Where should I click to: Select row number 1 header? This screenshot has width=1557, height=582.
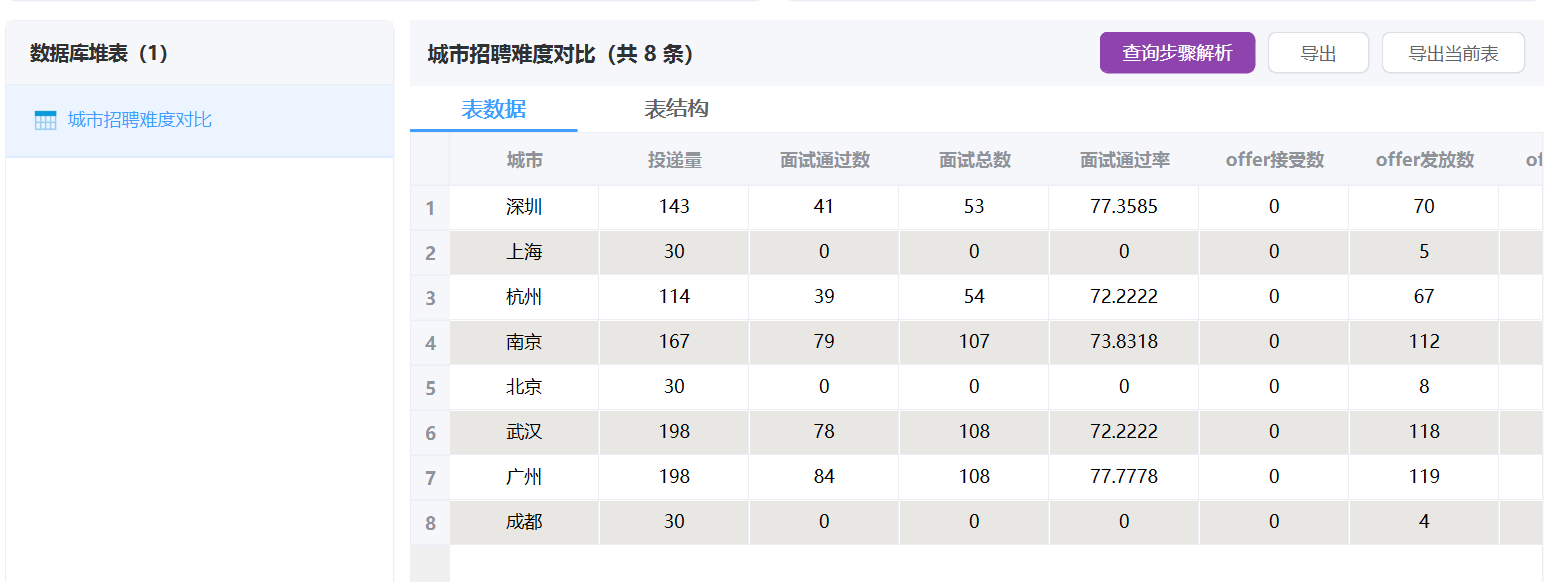click(430, 208)
